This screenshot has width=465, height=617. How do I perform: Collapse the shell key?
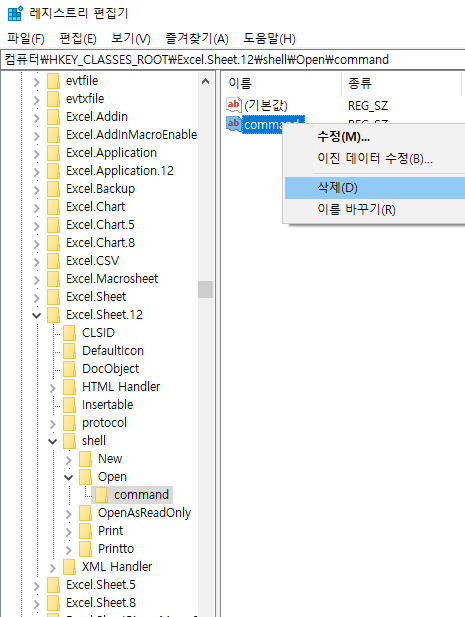pos(53,442)
